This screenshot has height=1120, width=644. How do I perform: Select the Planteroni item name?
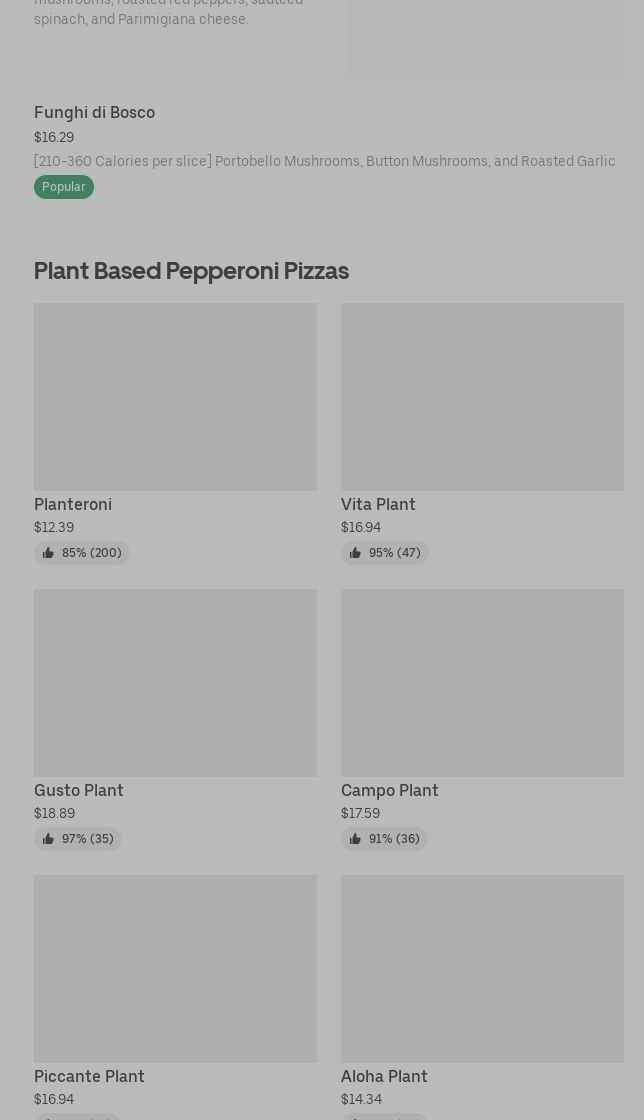click(73, 505)
